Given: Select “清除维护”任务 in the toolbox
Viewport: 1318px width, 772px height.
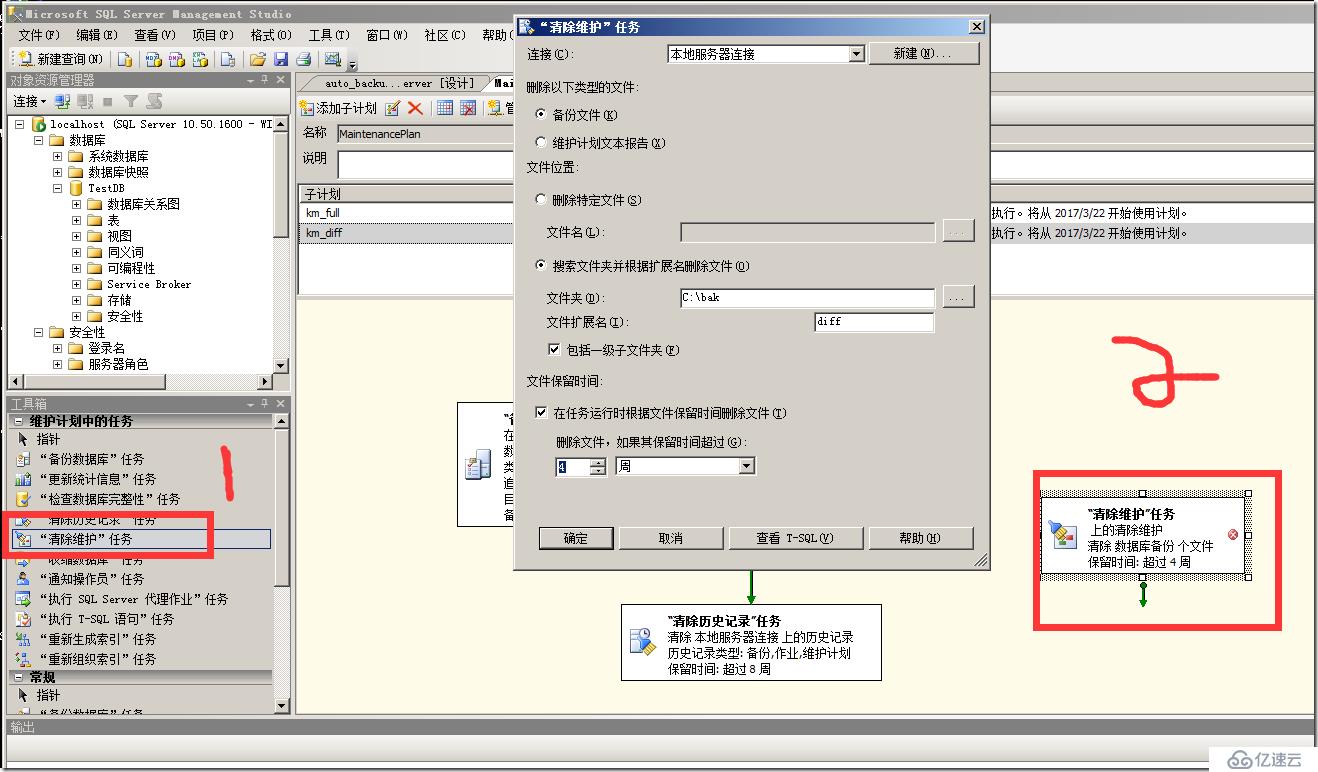Looking at the screenshot, I should tap(142, 539).
